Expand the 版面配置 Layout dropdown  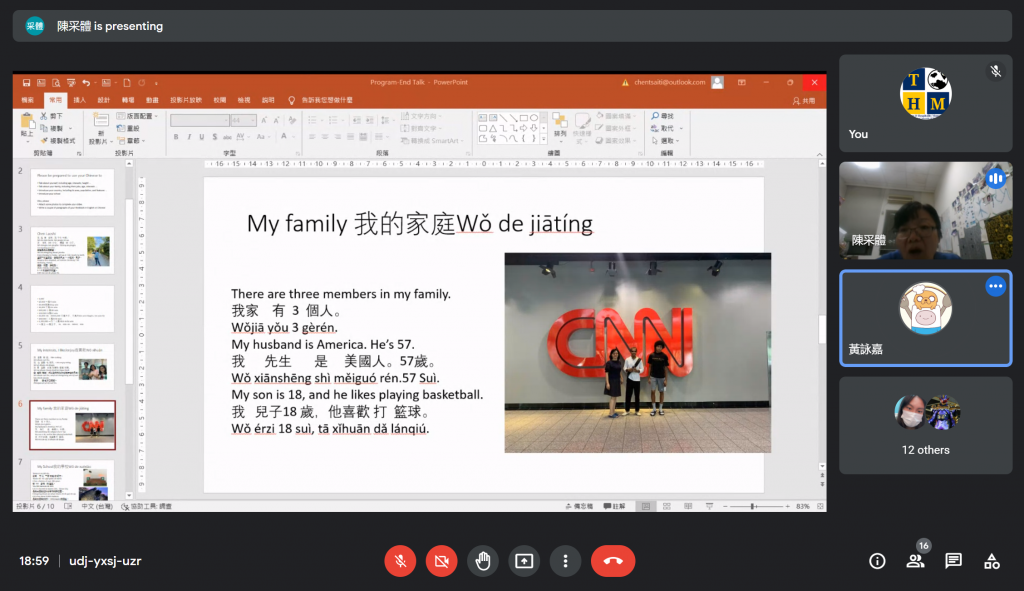(x=137, y=116)
